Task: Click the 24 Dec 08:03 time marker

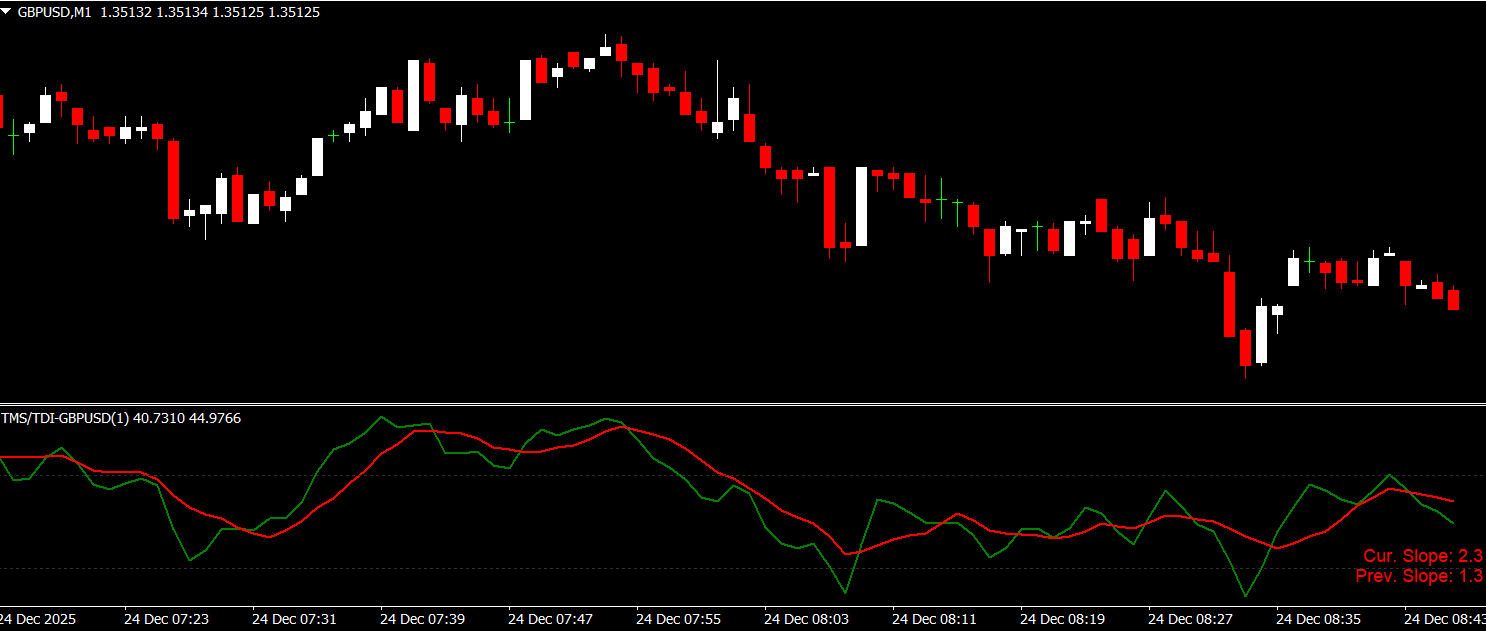Action: pos(806,619)
